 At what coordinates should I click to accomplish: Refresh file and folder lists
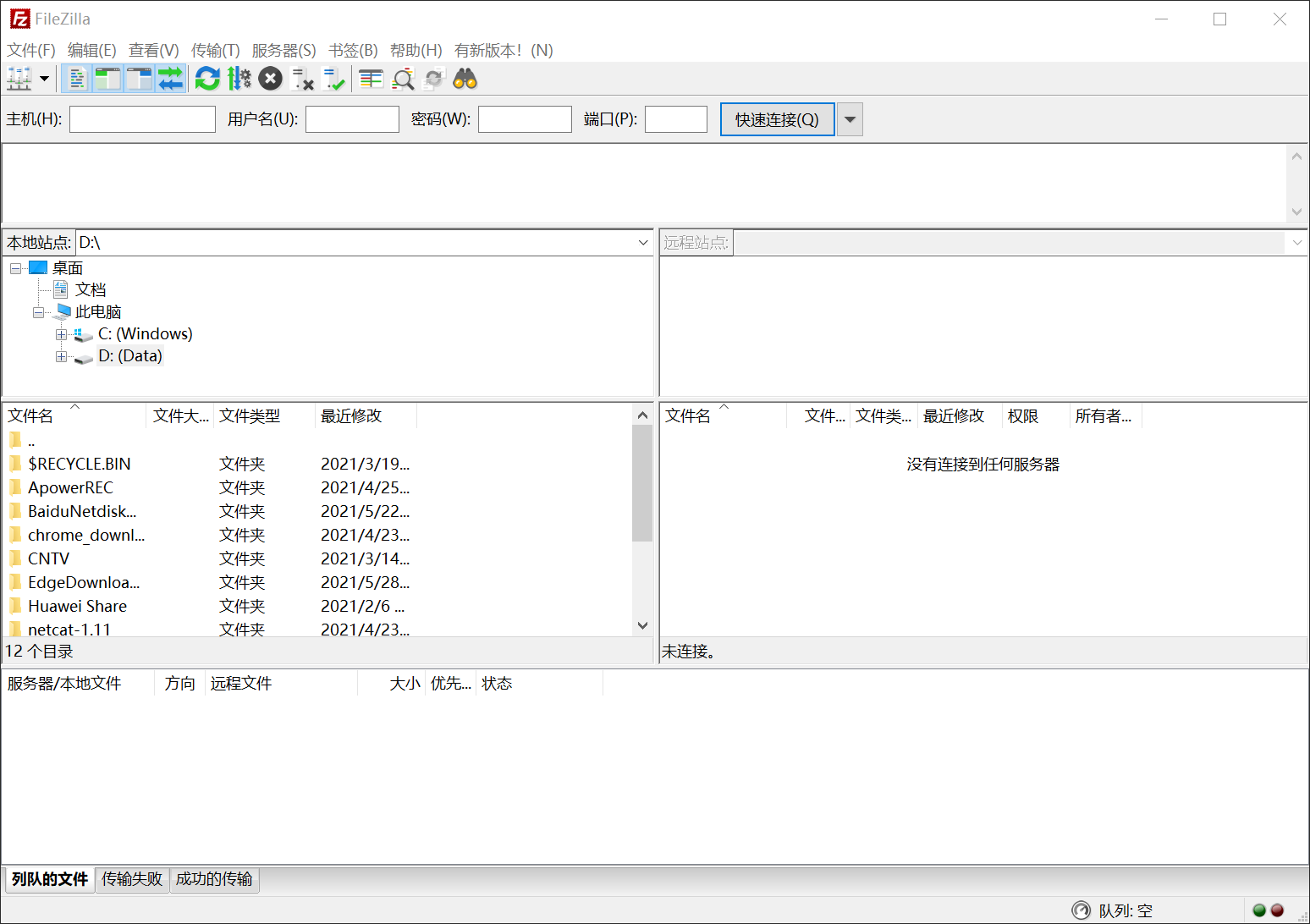(x=207, y=79)
